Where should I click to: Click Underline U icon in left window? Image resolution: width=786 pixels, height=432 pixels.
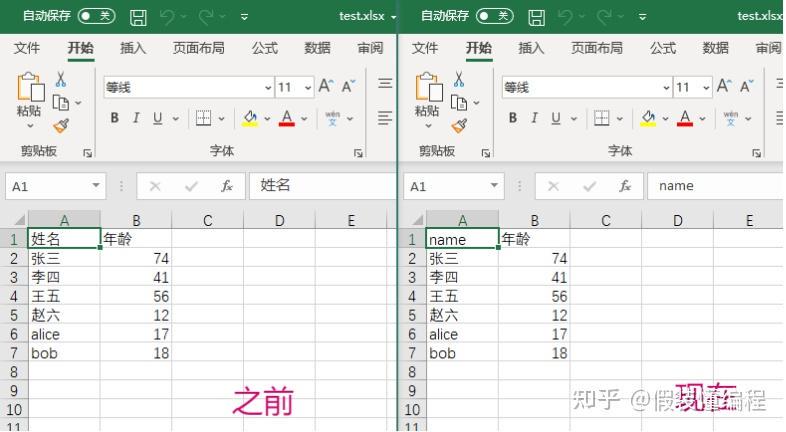click(157, 118)
